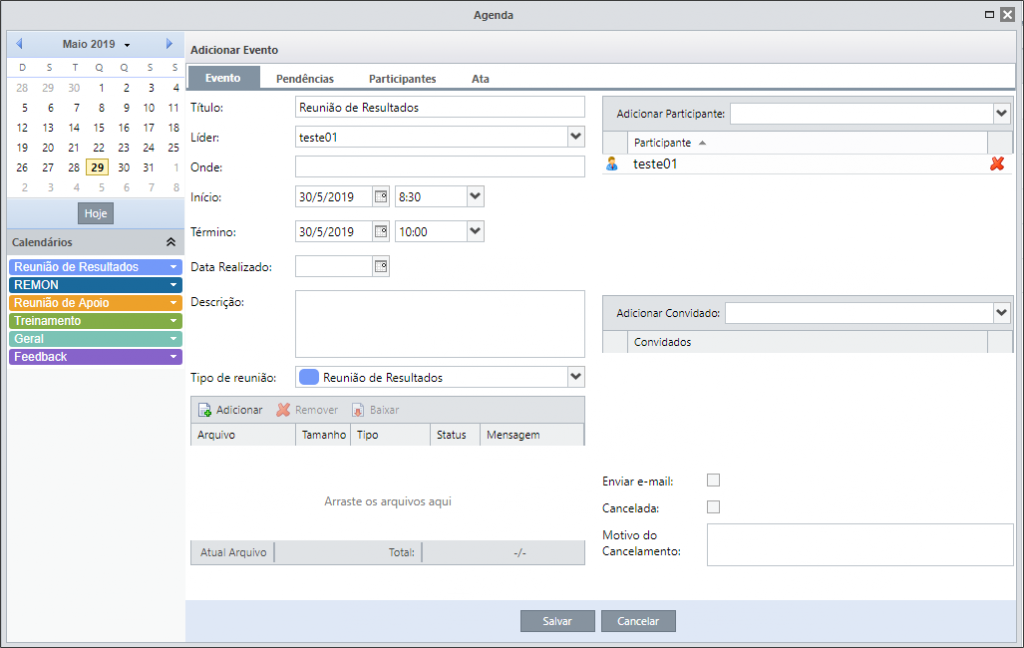Screen dimensions: 1024x648
Task: Click the Data Realizado date field
Action: click(x=334, y=266)
